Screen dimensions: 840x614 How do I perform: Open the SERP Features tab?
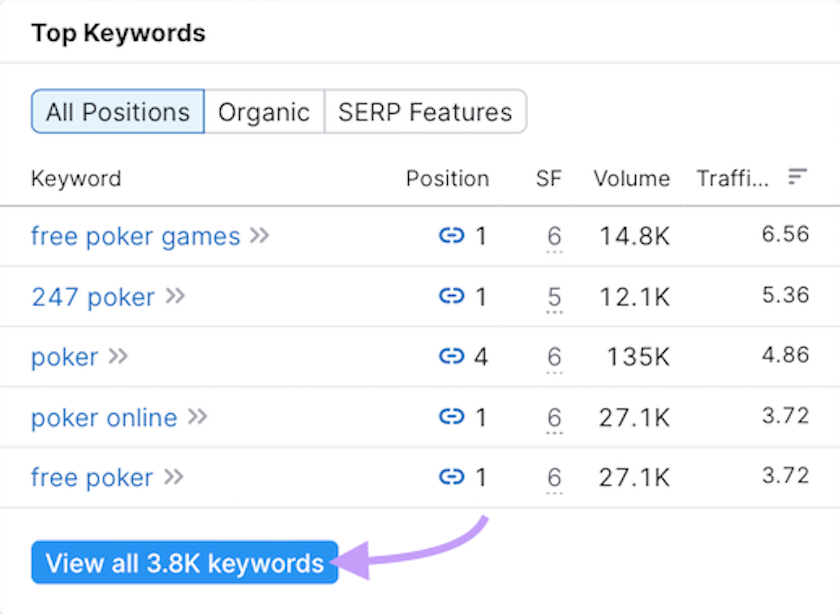pyautogui.click(x=425, y=112)
